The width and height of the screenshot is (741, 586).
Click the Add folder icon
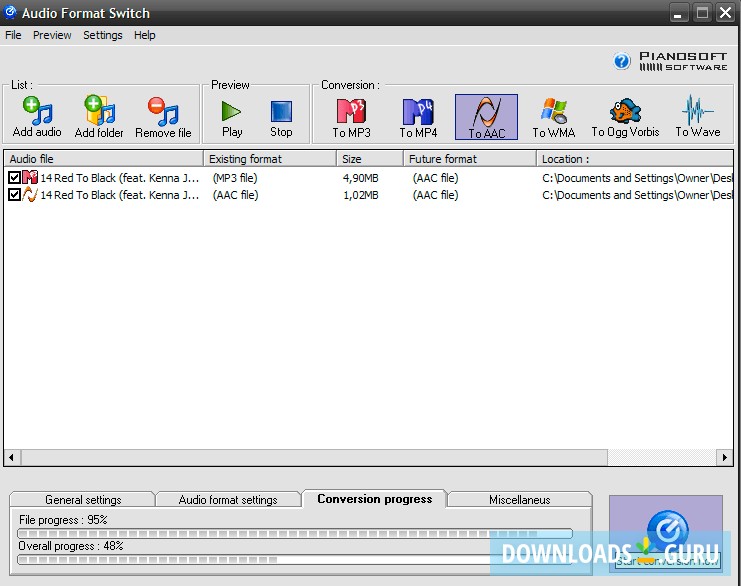99,117
